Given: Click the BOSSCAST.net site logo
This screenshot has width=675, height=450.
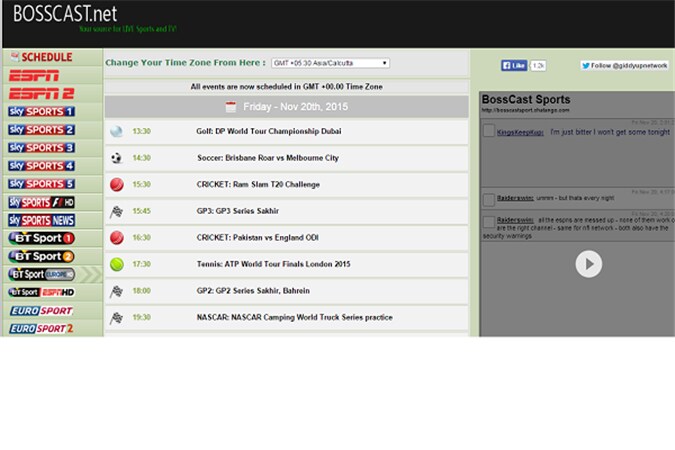Looking at the screenshot, I should [x=65, y=13].
